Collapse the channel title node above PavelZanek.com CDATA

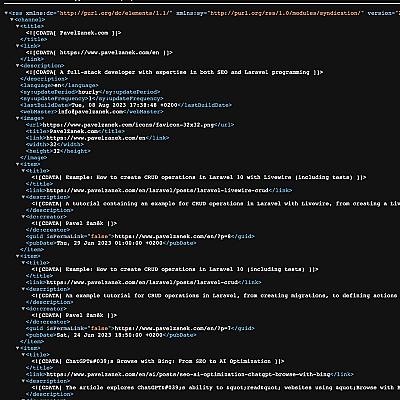click(17, 26)
